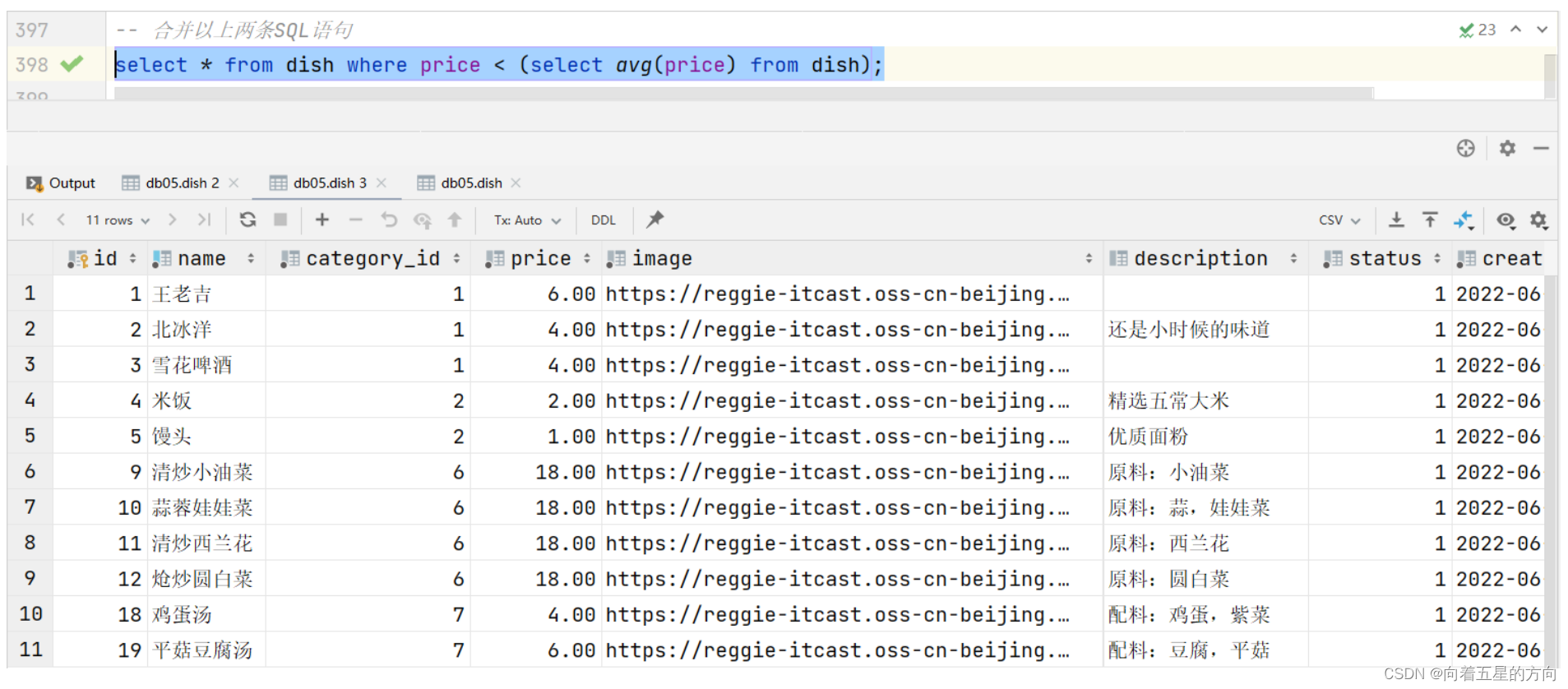Open CSV data extractor dropdown

pyautogui.click(x=1339, y=220)
